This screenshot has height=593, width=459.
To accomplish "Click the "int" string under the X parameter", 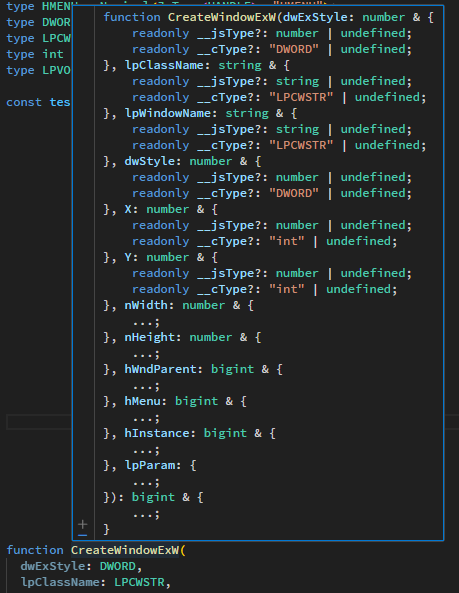I will pos(286,241).
